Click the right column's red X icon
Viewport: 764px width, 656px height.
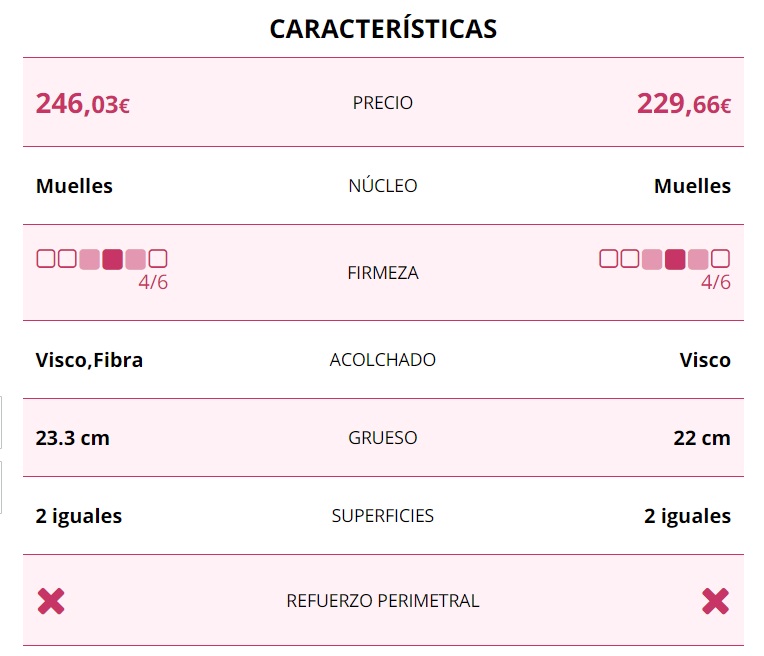[715, 601]
